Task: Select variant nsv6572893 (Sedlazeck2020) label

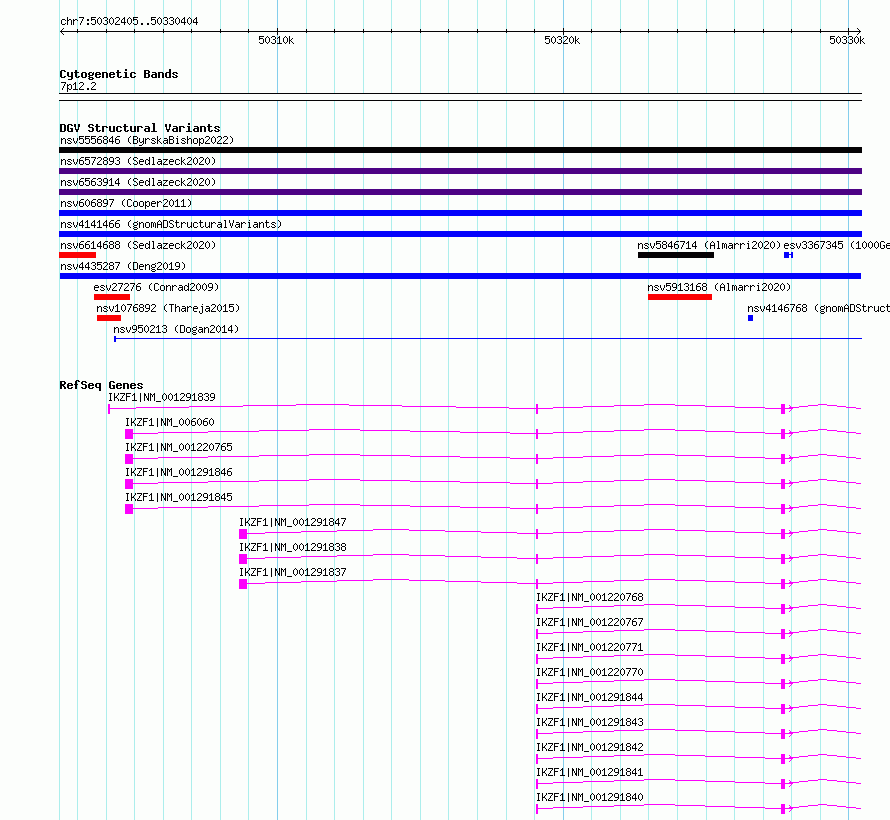Action: pos(138,161)
